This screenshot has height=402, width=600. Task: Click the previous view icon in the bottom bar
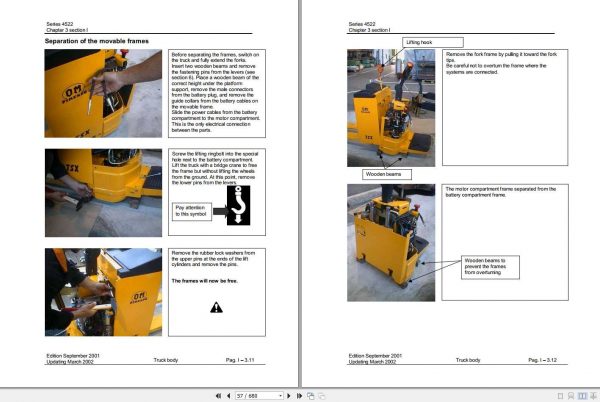[x=311, y=396]
